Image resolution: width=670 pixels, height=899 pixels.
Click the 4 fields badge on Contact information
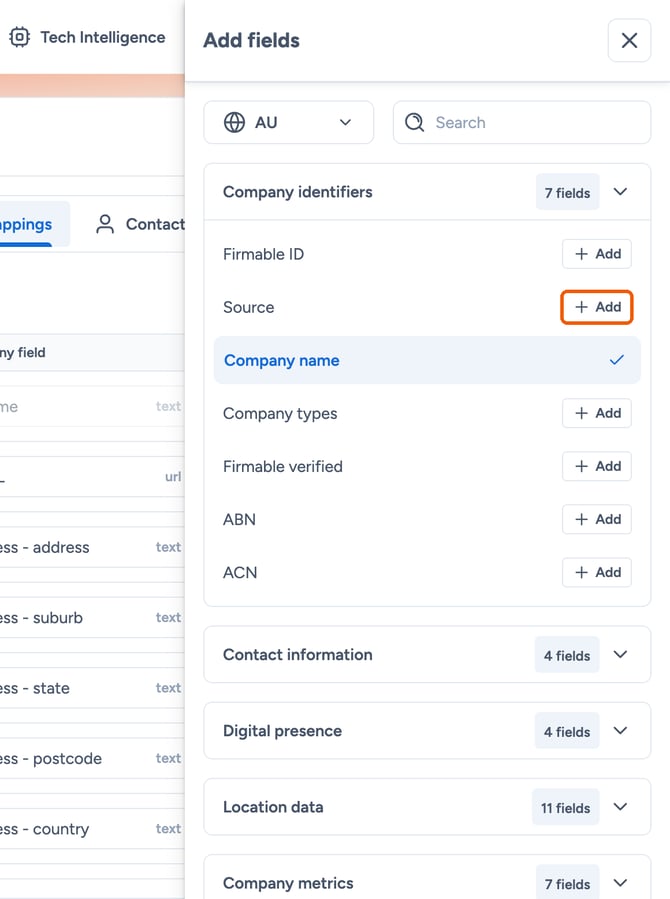(x=567, y=655)
